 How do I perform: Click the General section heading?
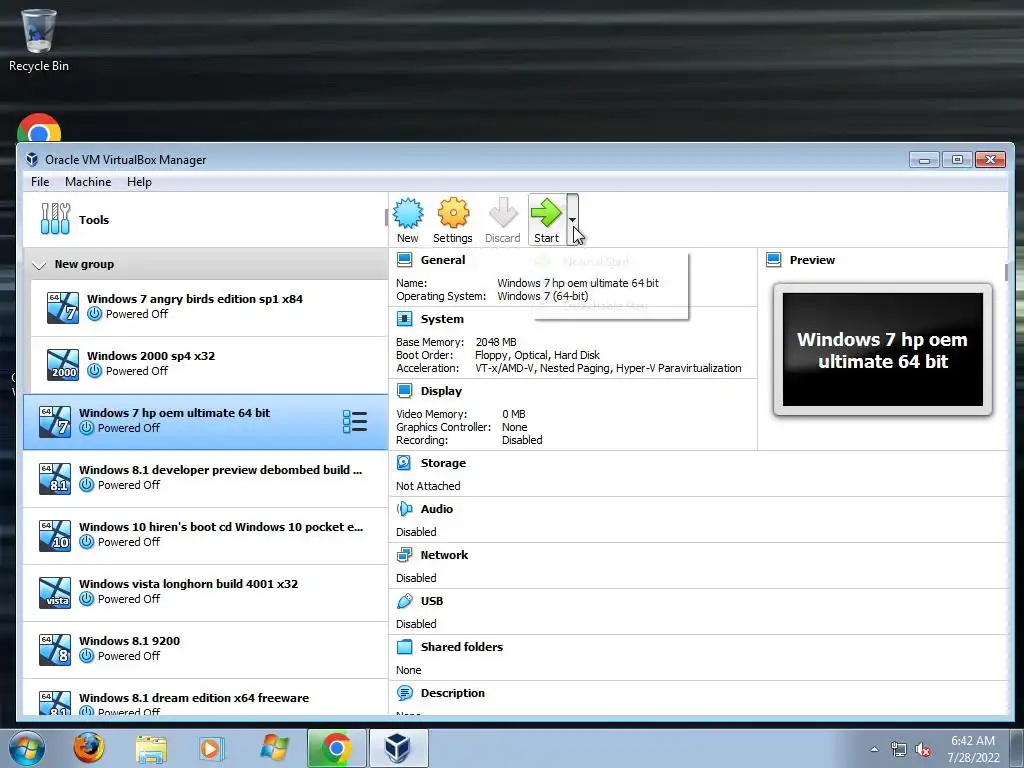tap(443, 260)
